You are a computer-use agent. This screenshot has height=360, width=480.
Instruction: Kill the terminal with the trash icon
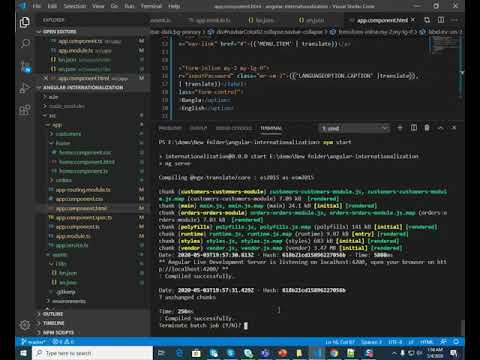click(427, 128)
